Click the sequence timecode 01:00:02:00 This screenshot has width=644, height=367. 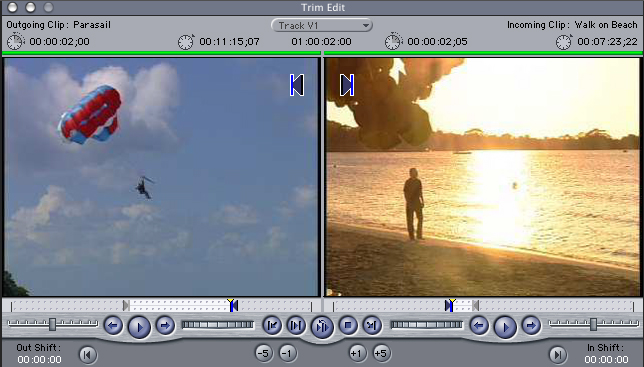coord(322,41)
